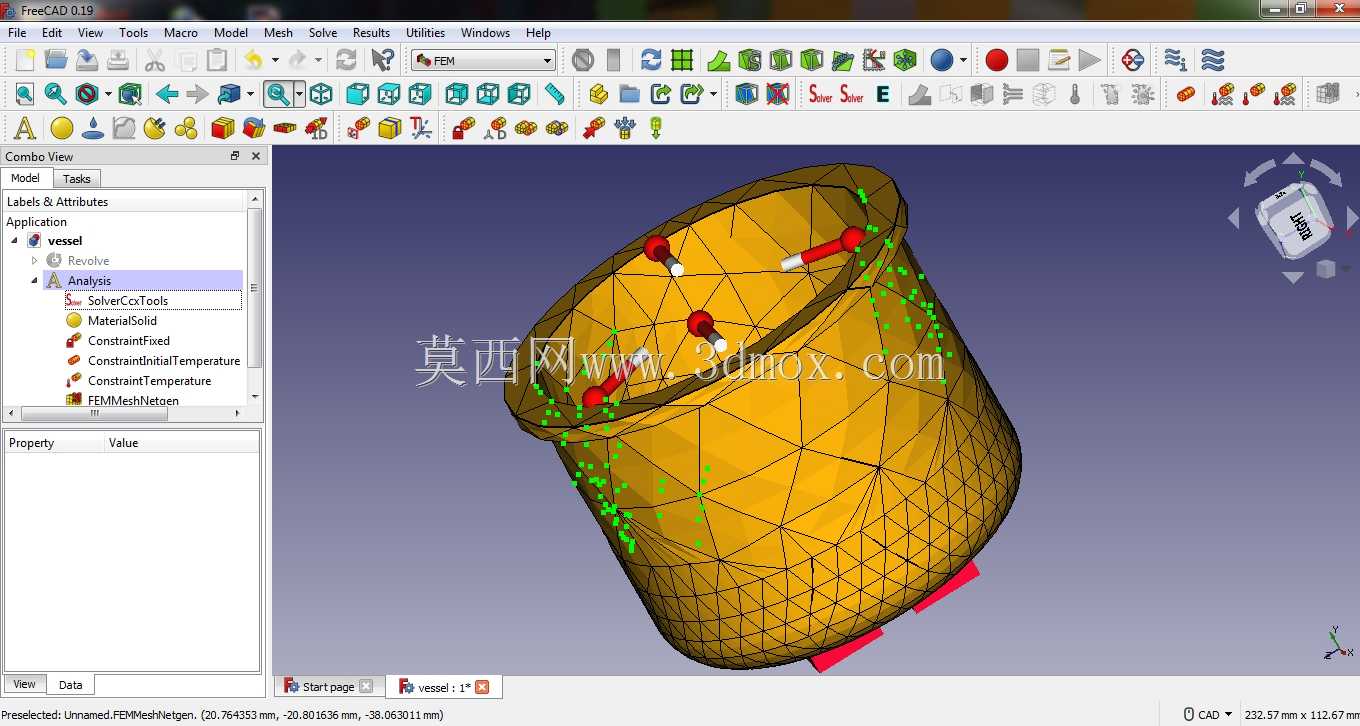Image resolution: width=1360 pixels, height=726 pixels.
Task: Click the solid material yellow sphere icon
Action: click(x=62, y=128)
